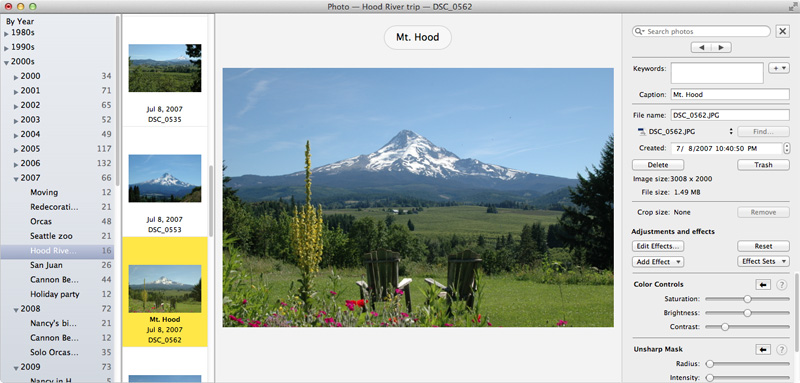The image size is (800, 383).
Task: Open Unsharp Mask help question mark
Action: [781, 349]
